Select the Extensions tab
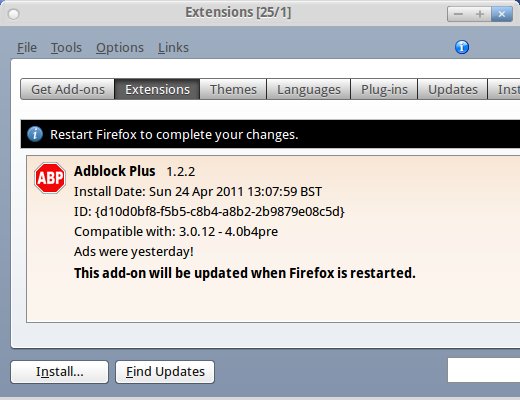Screen dimensions: 520x400 pos(157,89)
